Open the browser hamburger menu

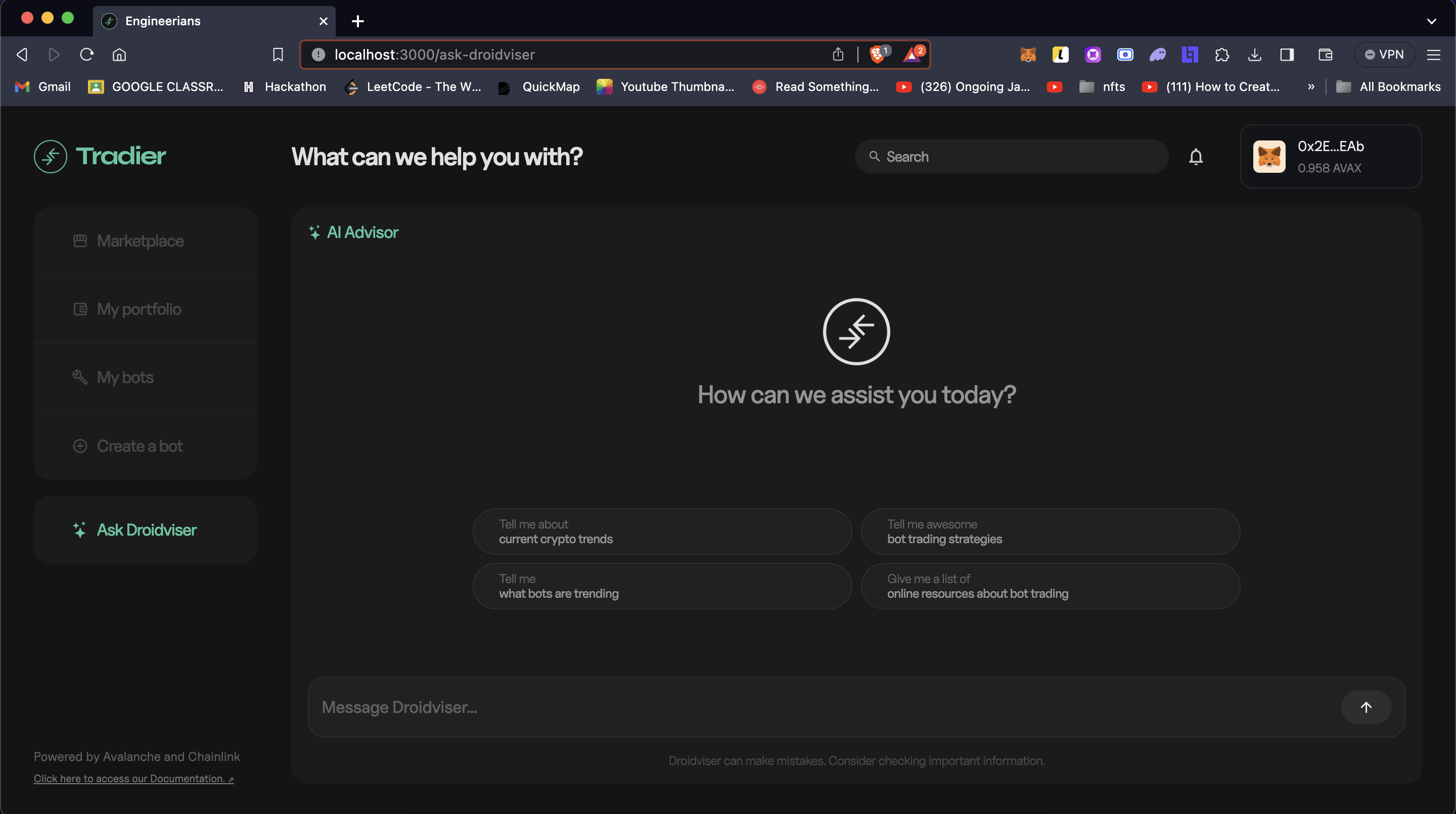pyautogui.click(x=1433, y=55)
